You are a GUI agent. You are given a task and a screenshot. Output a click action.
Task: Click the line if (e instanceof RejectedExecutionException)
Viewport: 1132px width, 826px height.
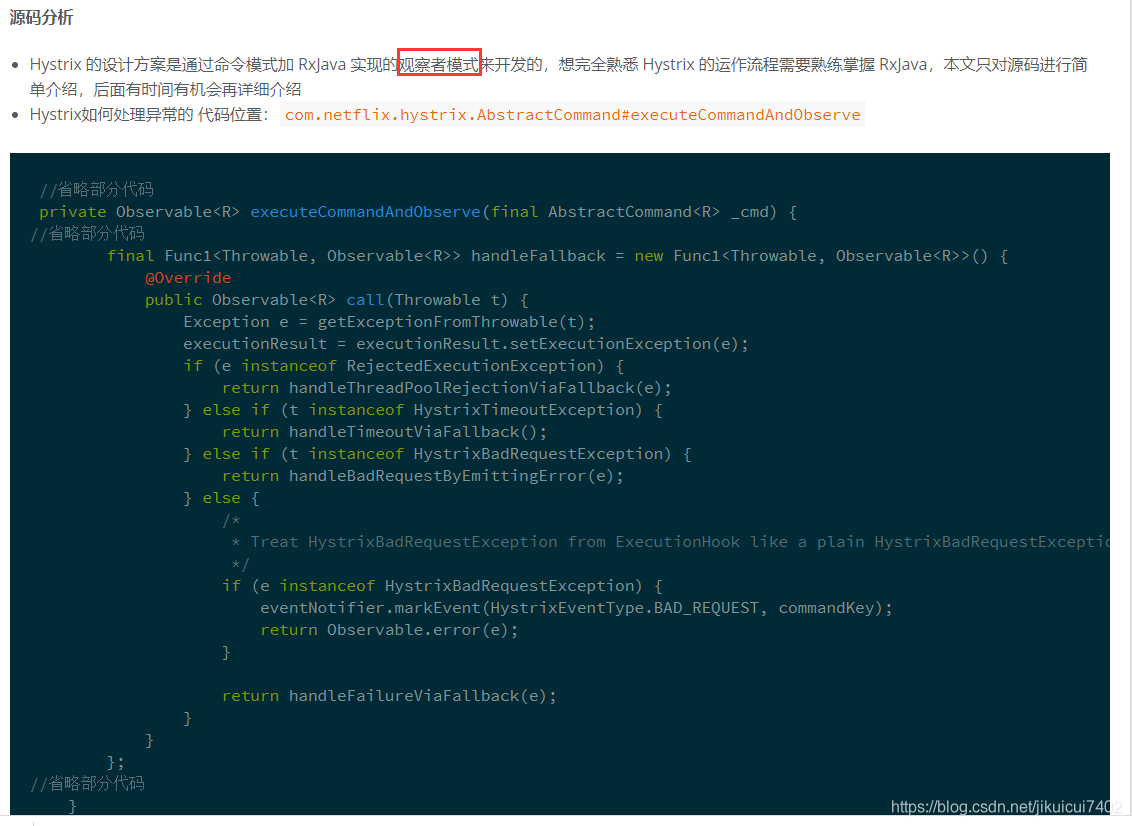pyautogui.click(x=404, y=366)
